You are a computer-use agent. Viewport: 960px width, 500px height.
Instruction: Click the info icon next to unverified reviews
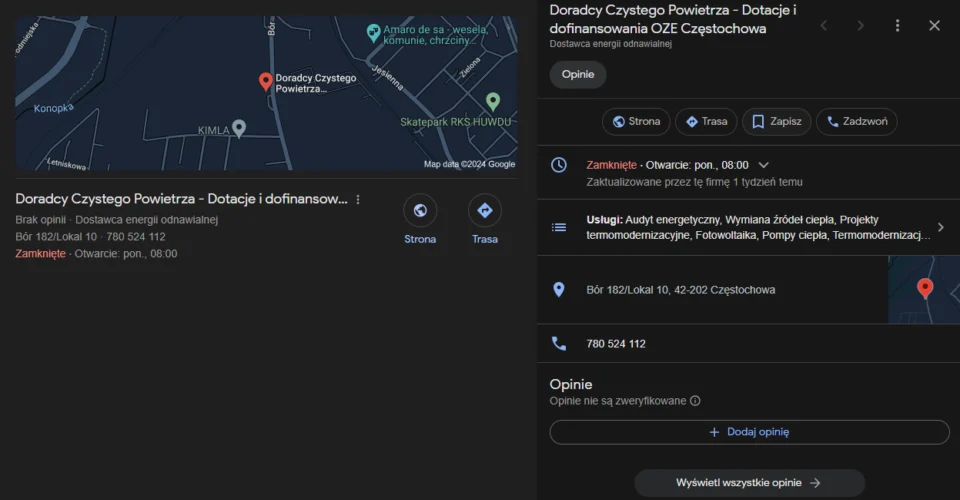coord(695,401)
